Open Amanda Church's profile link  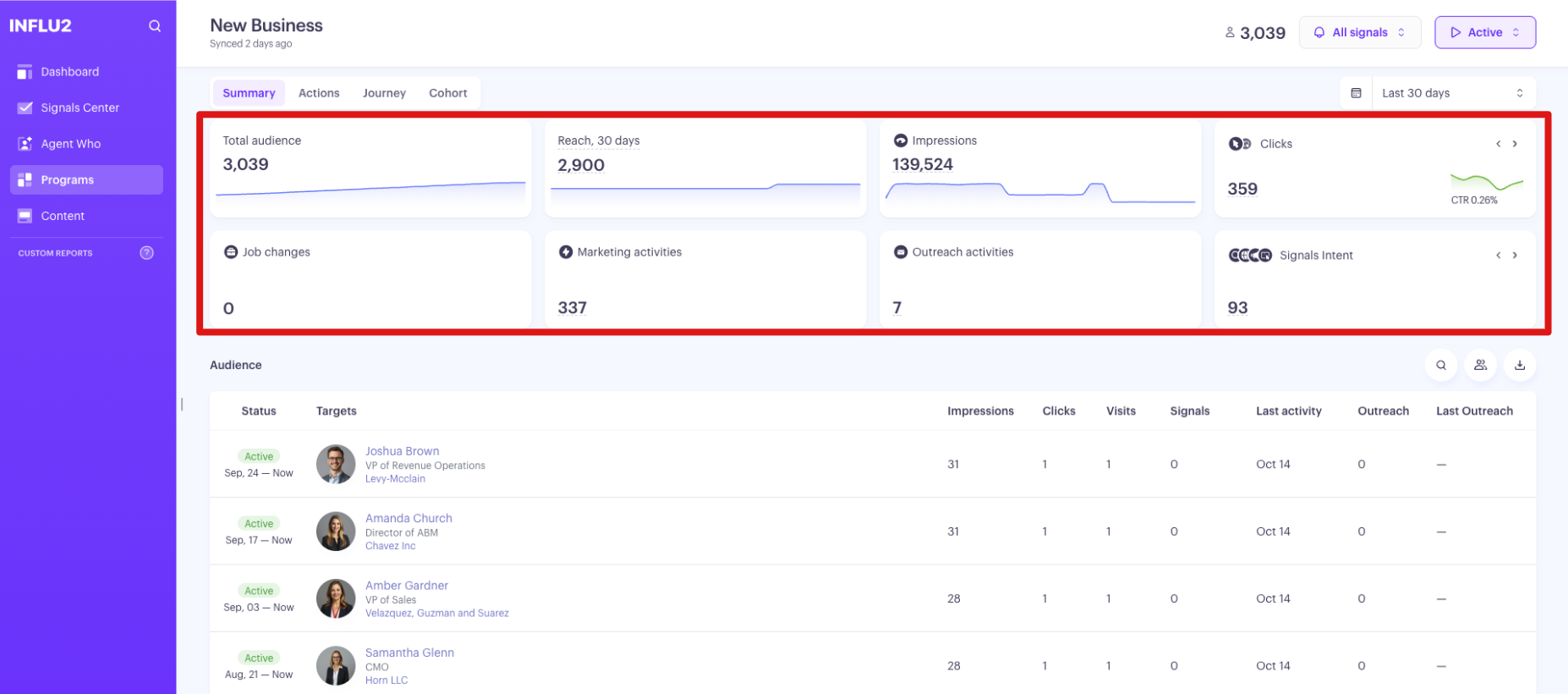(x=408, y=518)
